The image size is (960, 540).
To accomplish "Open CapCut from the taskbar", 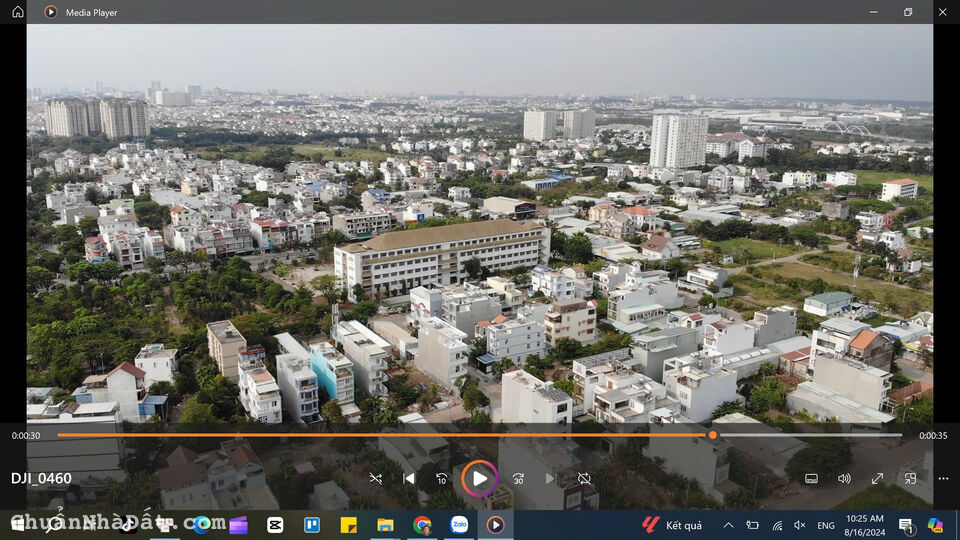I will coord(275,525).
